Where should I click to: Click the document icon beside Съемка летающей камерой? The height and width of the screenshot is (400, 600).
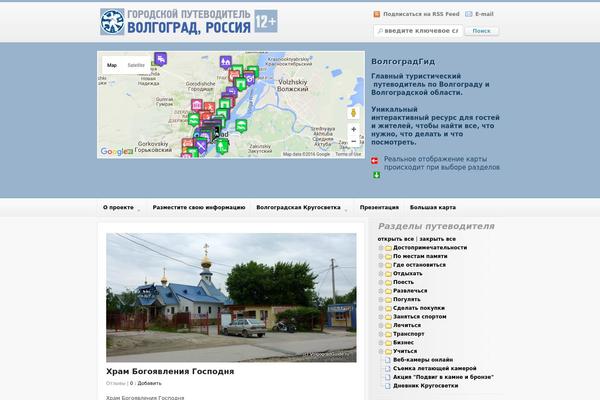pyautogui.click(x=388, y=369)
